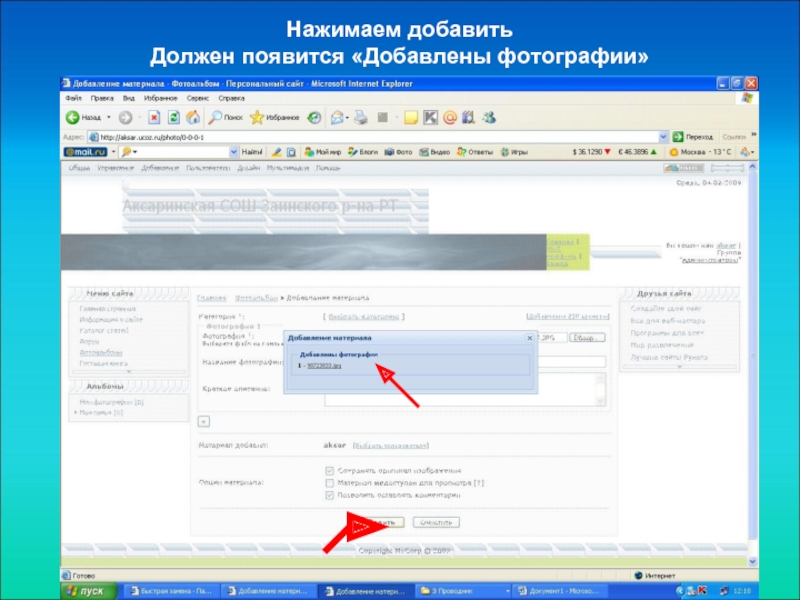
Task: Open the added photo jpg file link in popup
Action: click(324, 366)
